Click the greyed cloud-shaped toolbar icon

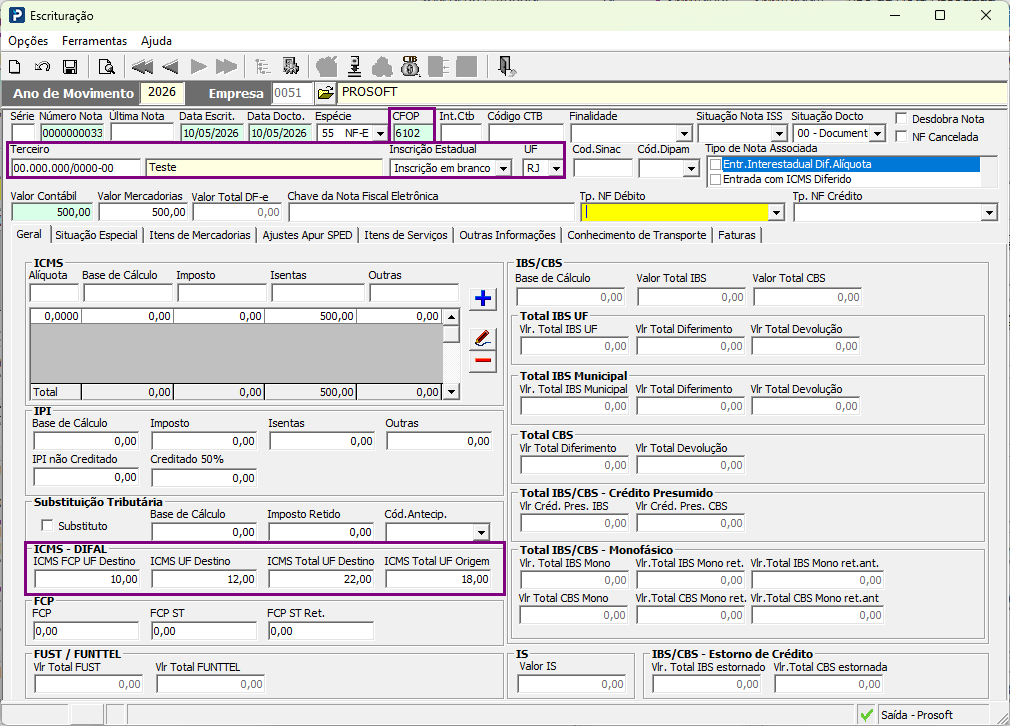pyautogui.click(x=382, y=66)
